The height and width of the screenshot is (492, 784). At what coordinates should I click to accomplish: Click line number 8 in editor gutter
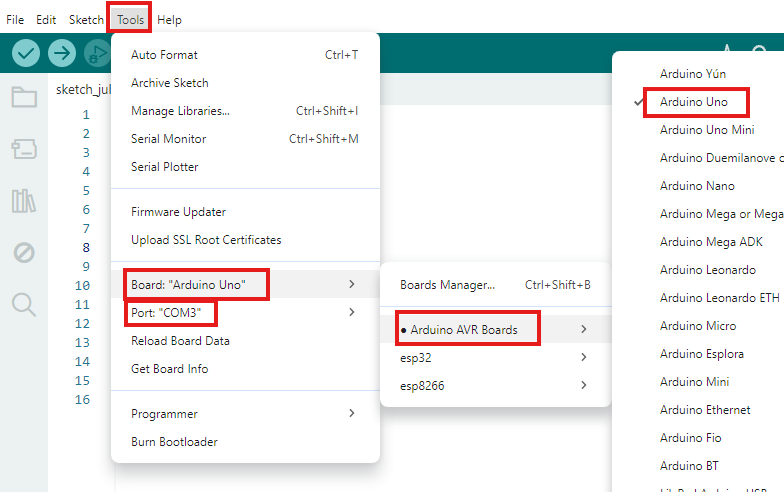tap(86, 248)
